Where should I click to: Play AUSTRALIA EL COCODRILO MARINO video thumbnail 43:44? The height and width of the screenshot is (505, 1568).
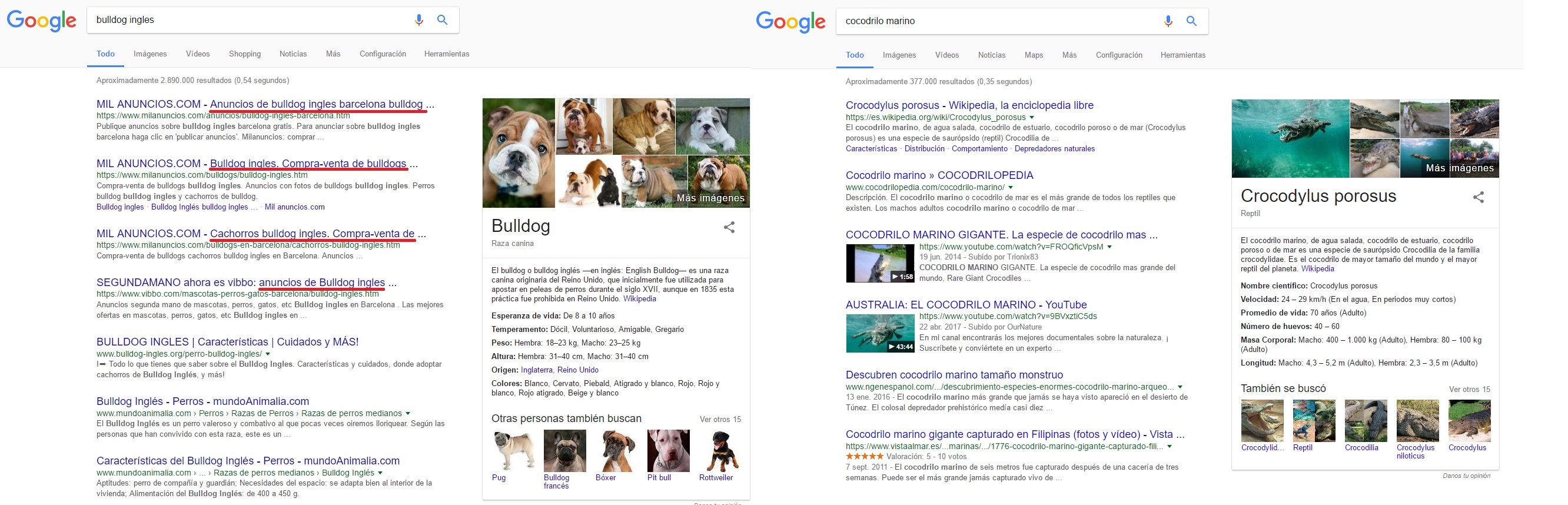coord(879,333)
